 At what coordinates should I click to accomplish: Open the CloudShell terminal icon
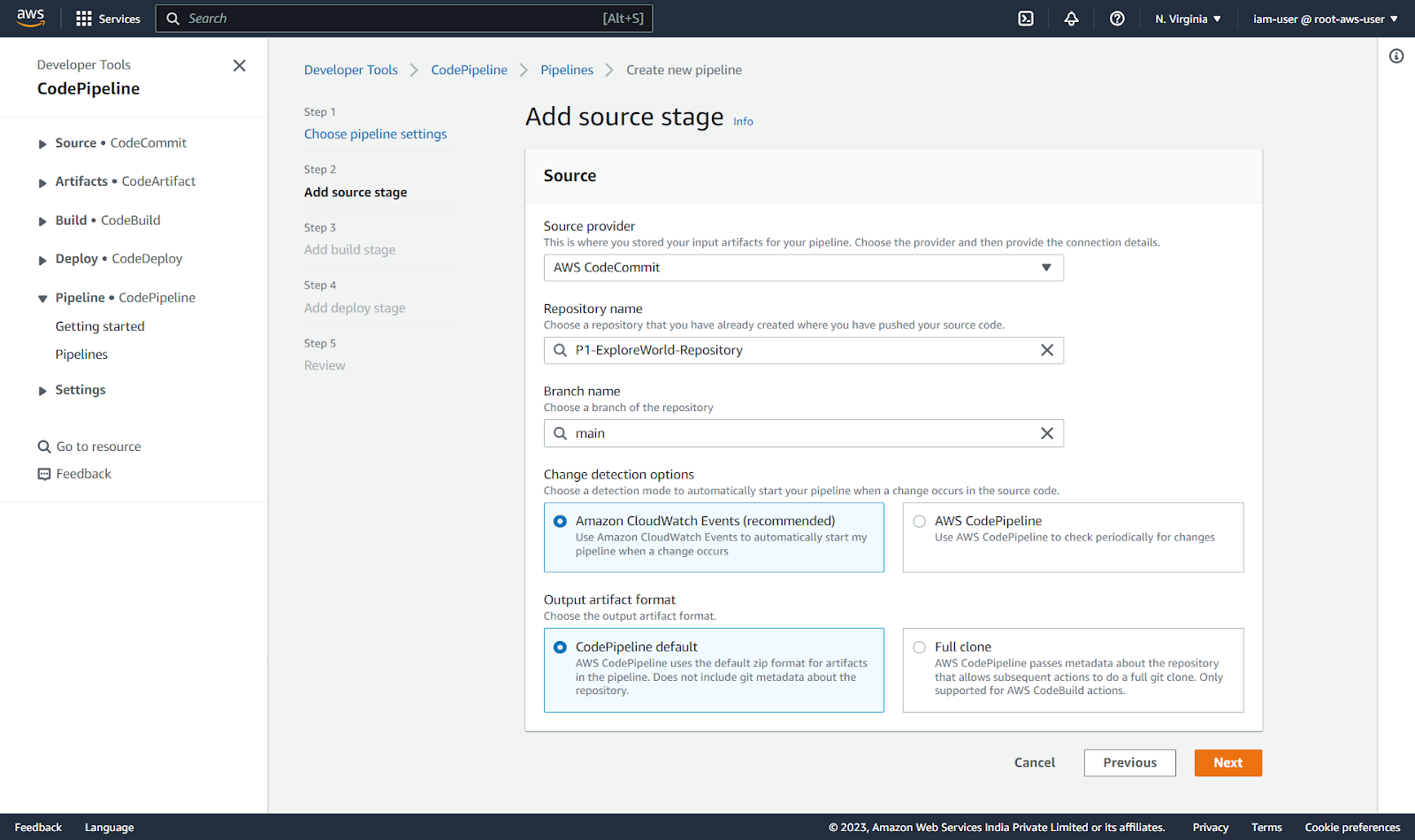pos(1026,19)
